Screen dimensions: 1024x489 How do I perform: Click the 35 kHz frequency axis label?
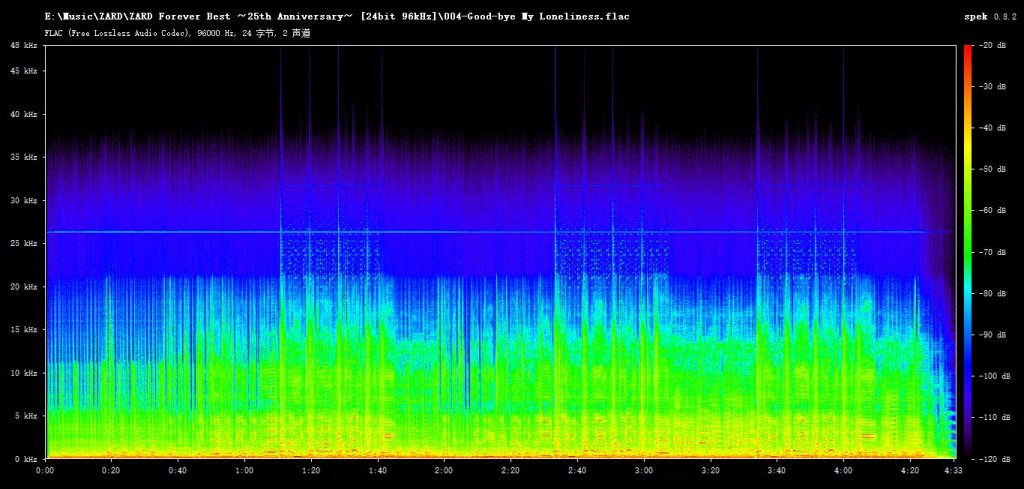(x=27, y=157)
